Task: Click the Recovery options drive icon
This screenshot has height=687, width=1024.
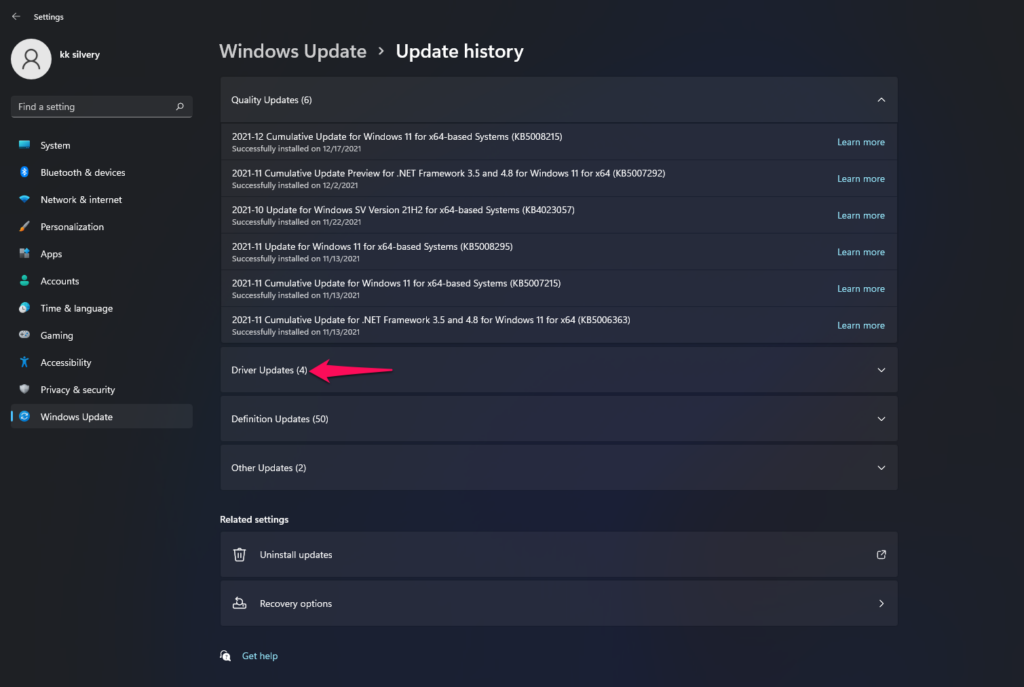Action: coord(240,603)
